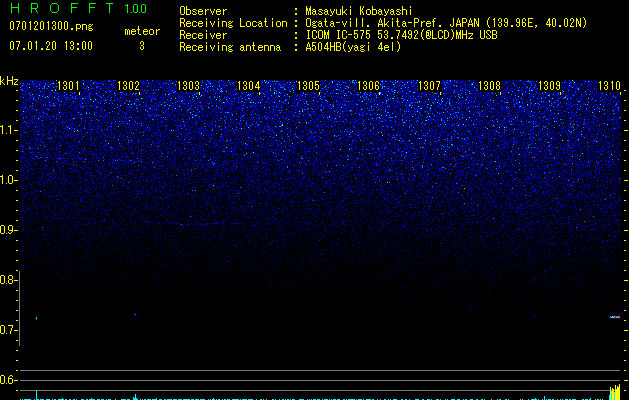Click the bright meteor echo near 1310

tap(615, 317)
